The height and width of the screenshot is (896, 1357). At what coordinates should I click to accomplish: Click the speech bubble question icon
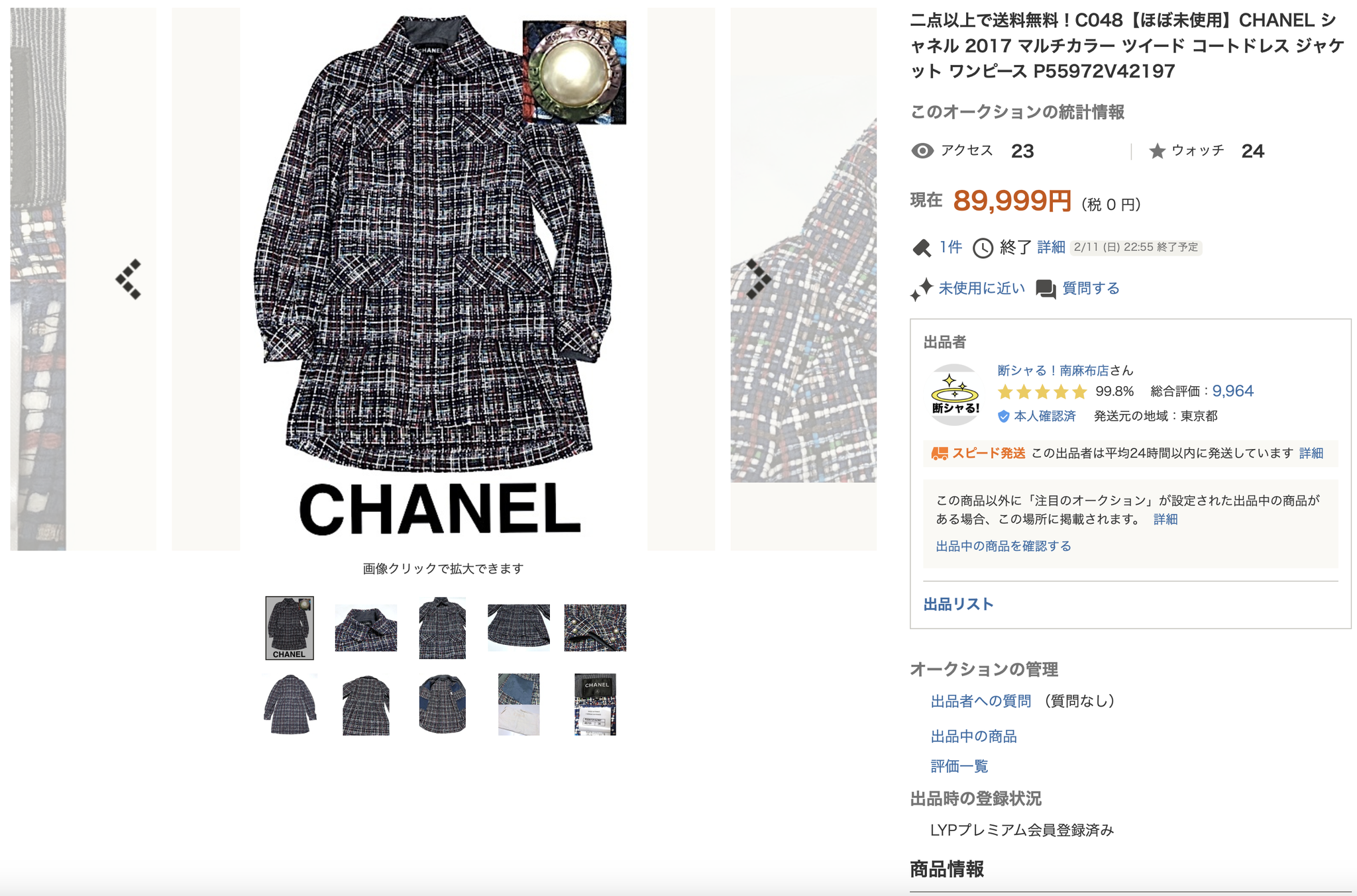[x=1046, y=289]
